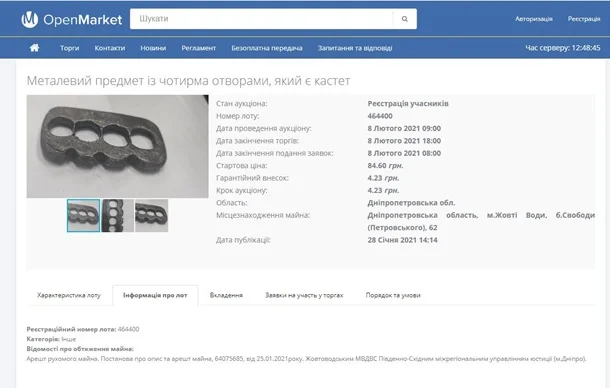610x388 pixels.
Task: Click the 8 Лютого 2021 18:00 date
Action: click(404, 141)
